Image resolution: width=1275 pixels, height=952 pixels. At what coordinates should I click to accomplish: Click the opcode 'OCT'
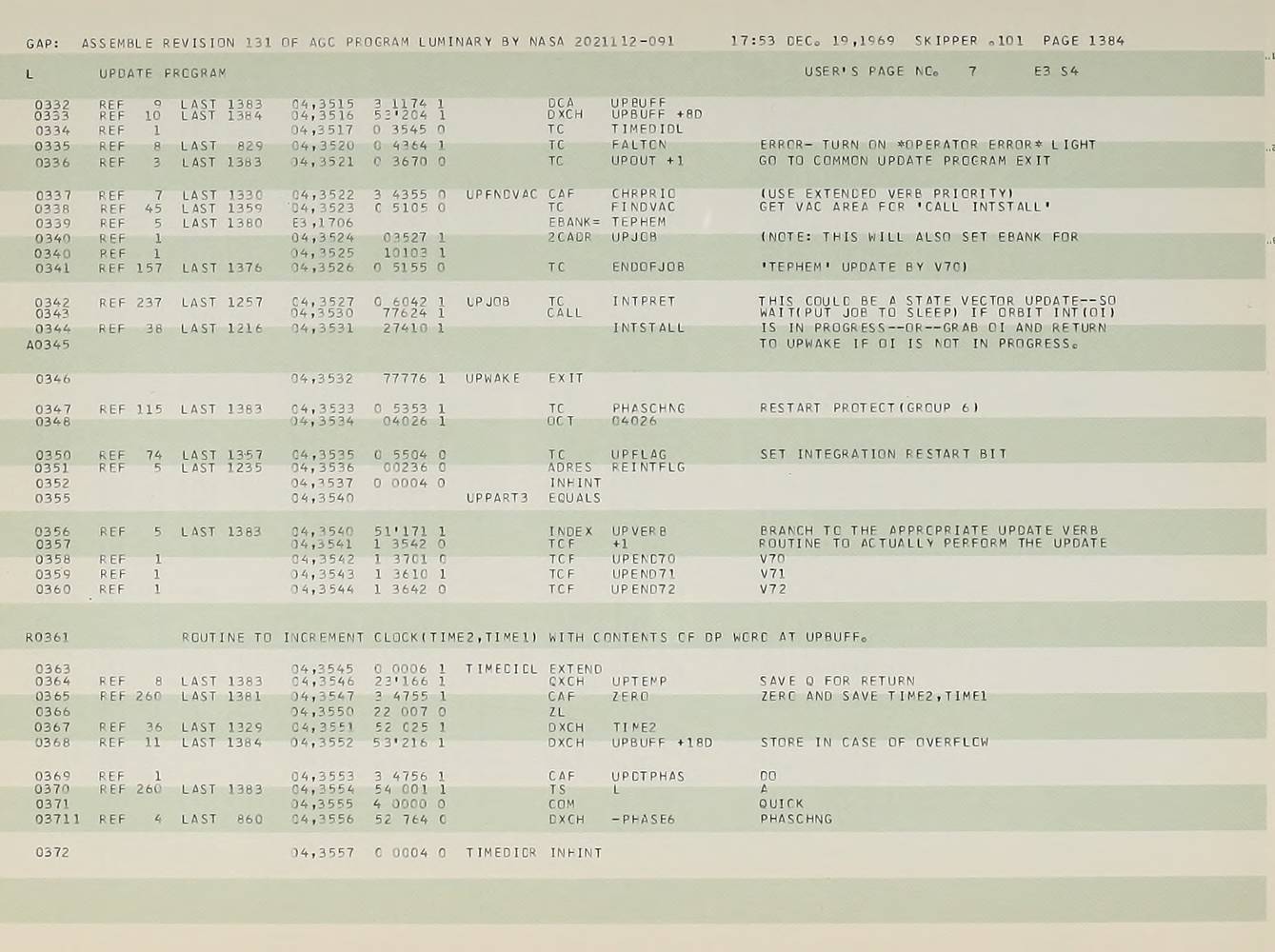click(x=561, y=421)
